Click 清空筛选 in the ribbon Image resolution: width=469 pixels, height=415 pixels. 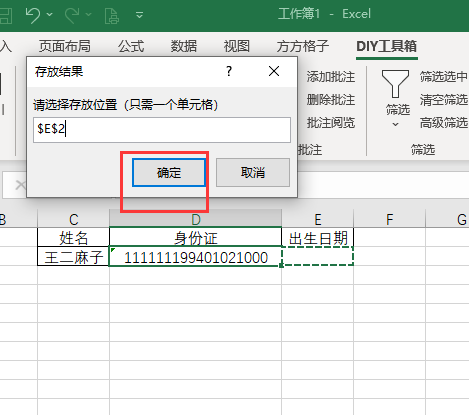coord(444,100)
